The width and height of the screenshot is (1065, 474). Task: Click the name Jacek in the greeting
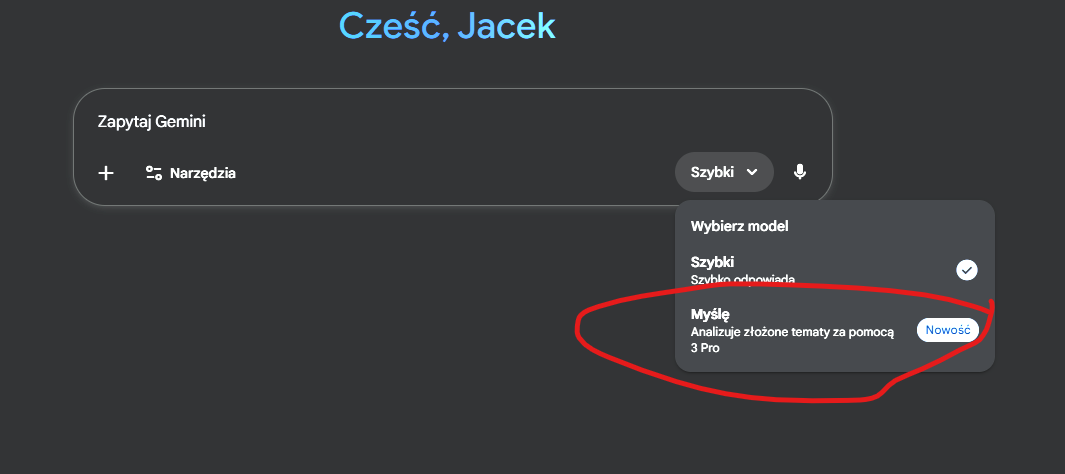(506, 25)
